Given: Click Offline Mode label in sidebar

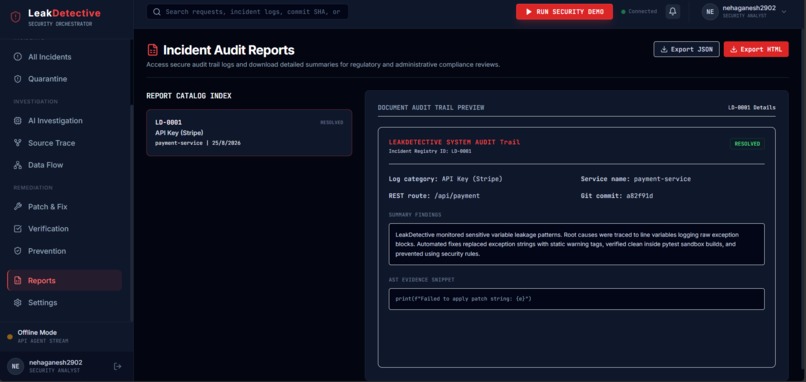Looking at the screenshot, I should 37,333.
